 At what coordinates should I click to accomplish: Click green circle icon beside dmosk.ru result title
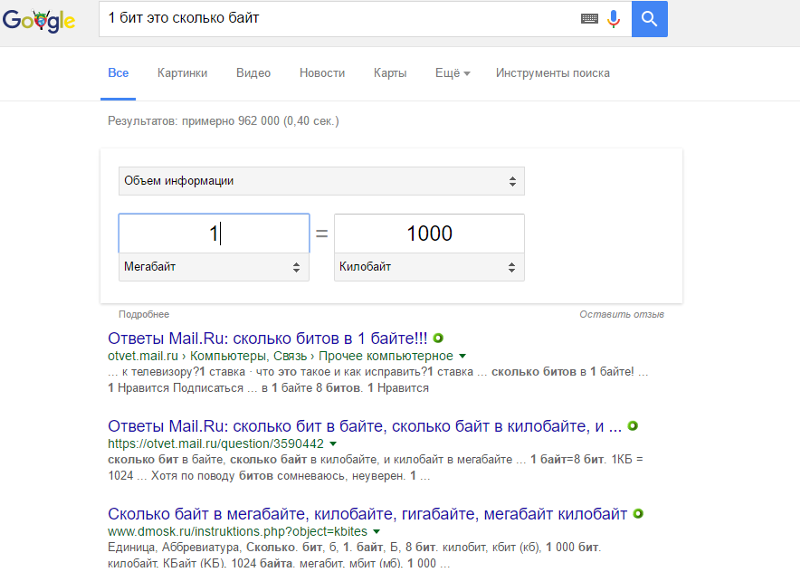[x=638, y=513]
